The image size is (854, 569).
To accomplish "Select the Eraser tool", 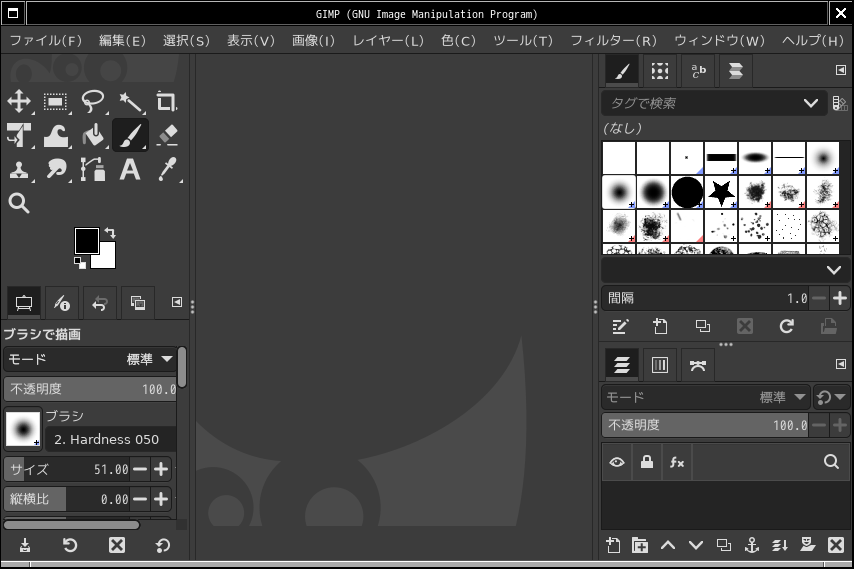I will tap(167, 135).
